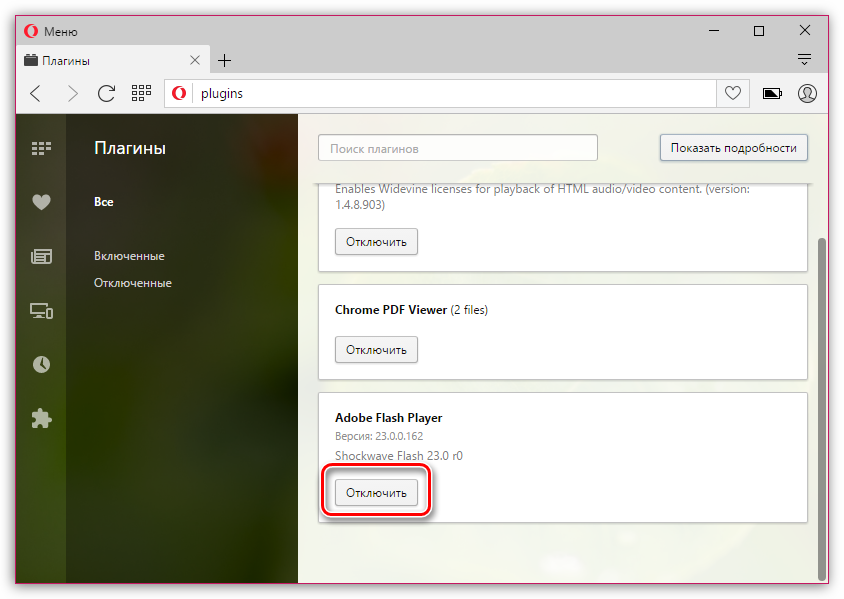Click the battery saver icon

(x=772, y=94)
